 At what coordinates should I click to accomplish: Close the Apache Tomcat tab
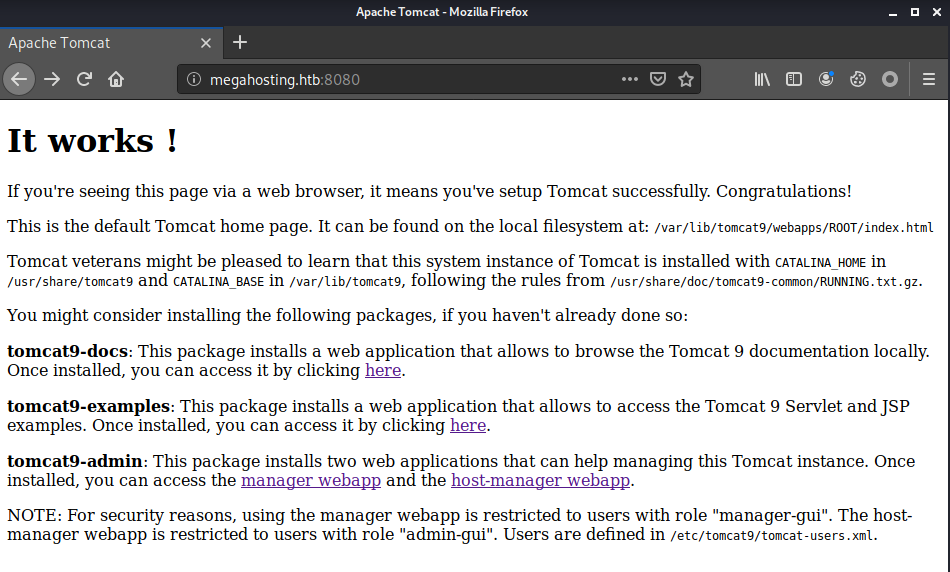[206, 43]
